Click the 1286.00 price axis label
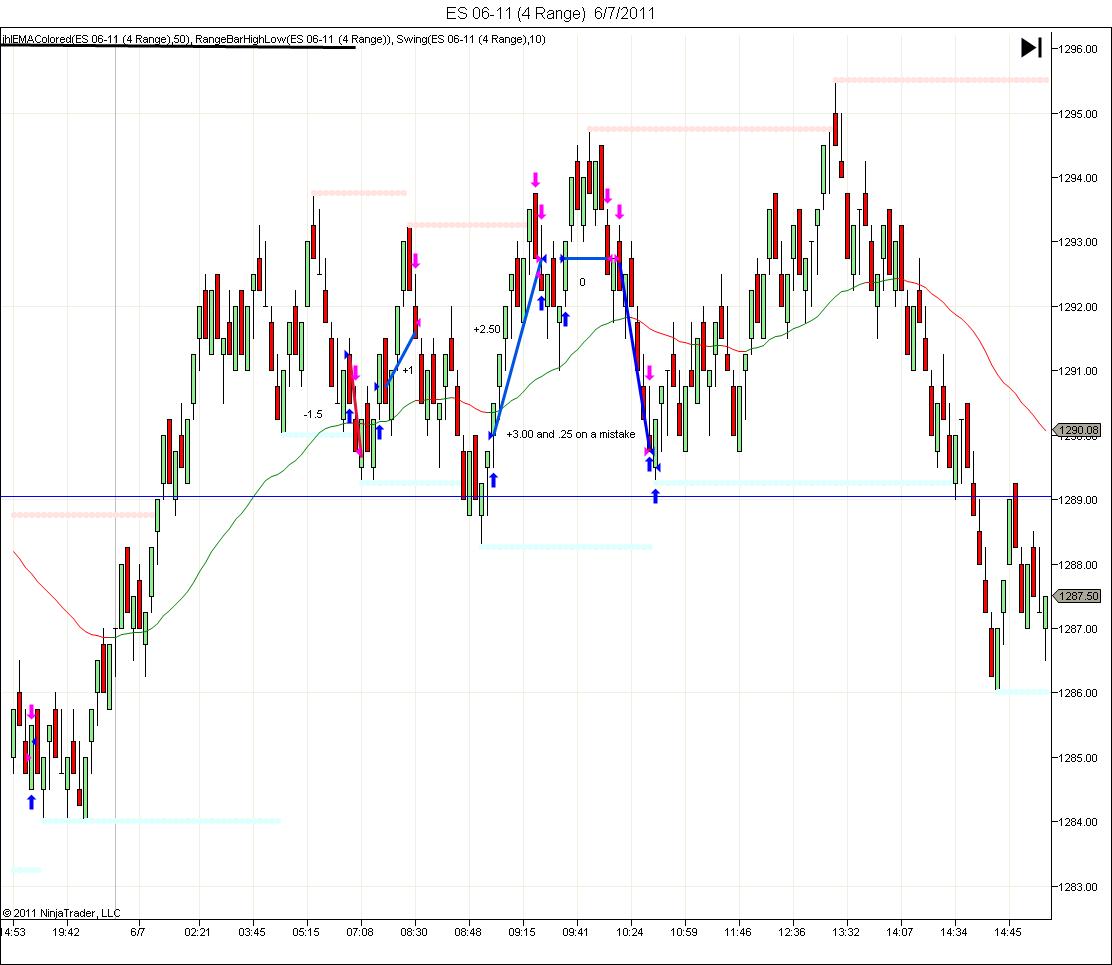This screenshot has width=1112, height=965. (1078, 693)
